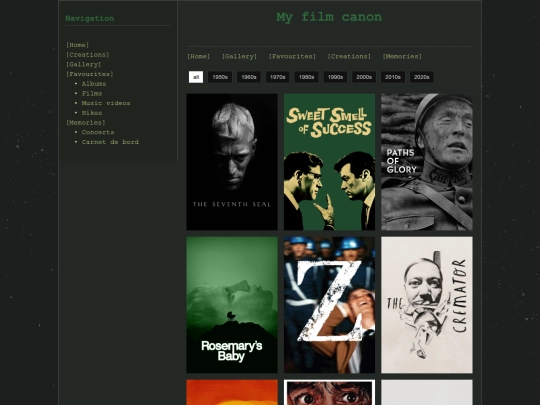This screenshot has height=405, width=540.
Task: Open the orange poster in the bottom row
Action: 232,392
